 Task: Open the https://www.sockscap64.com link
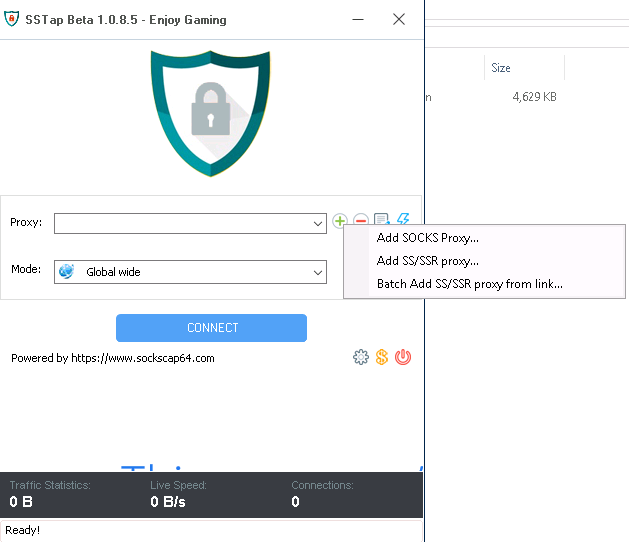(x=143, y=358)
